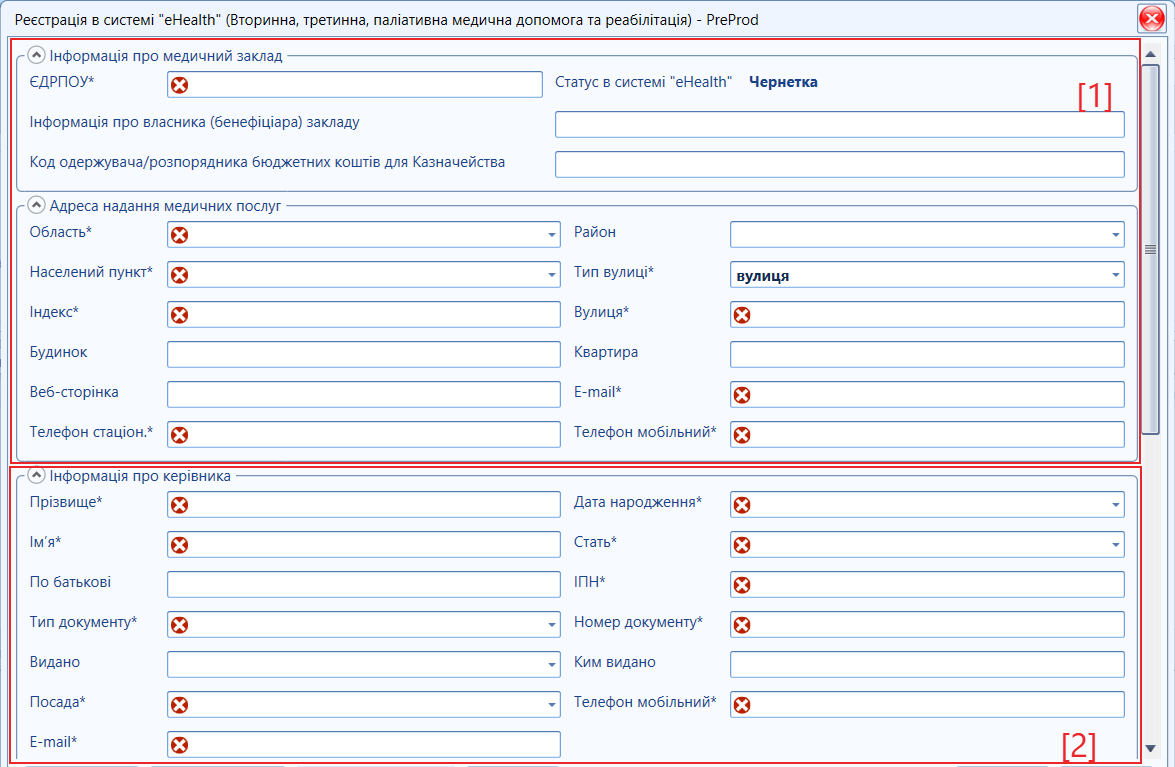Click into the По батькові field
The width and height of the screenshot is (1175, 767).
click(x=363, y=584)
